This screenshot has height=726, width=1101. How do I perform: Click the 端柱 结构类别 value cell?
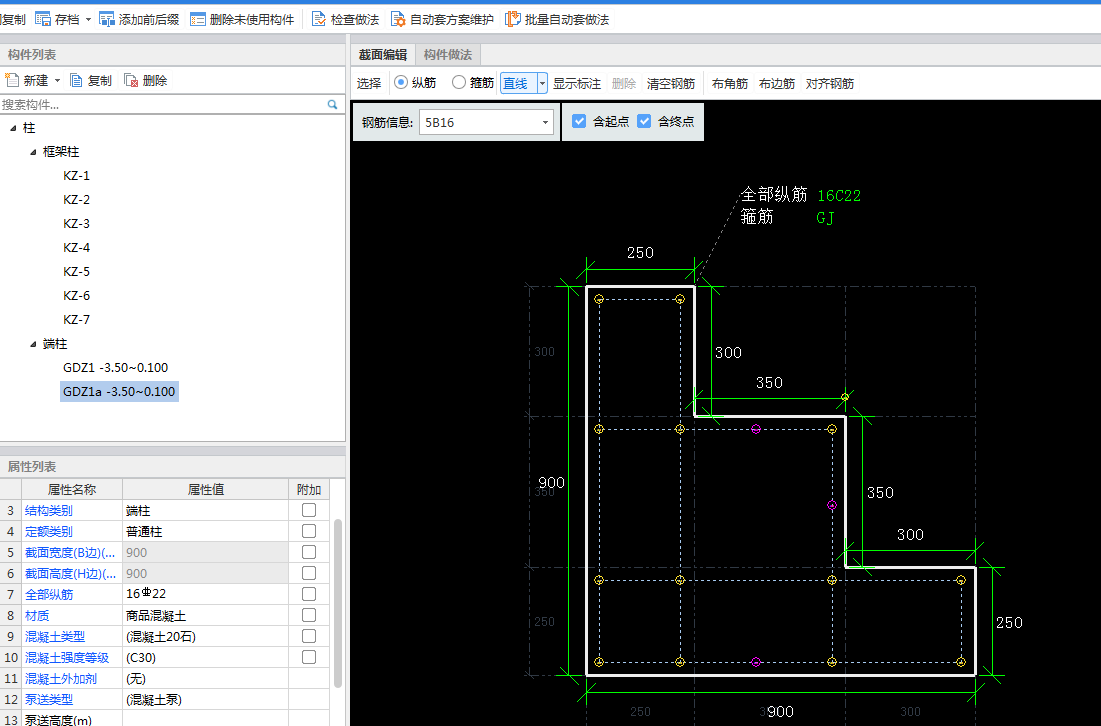[205, 510]
